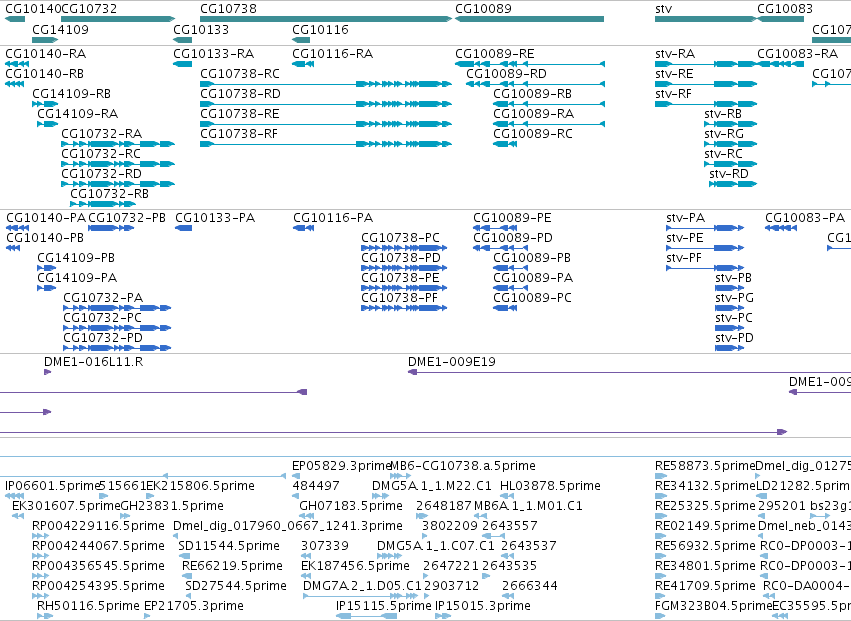This screenshot has height=621, width=851.
Task: Select transcript CG10738-RF
Action: click(x=239, y=134)
